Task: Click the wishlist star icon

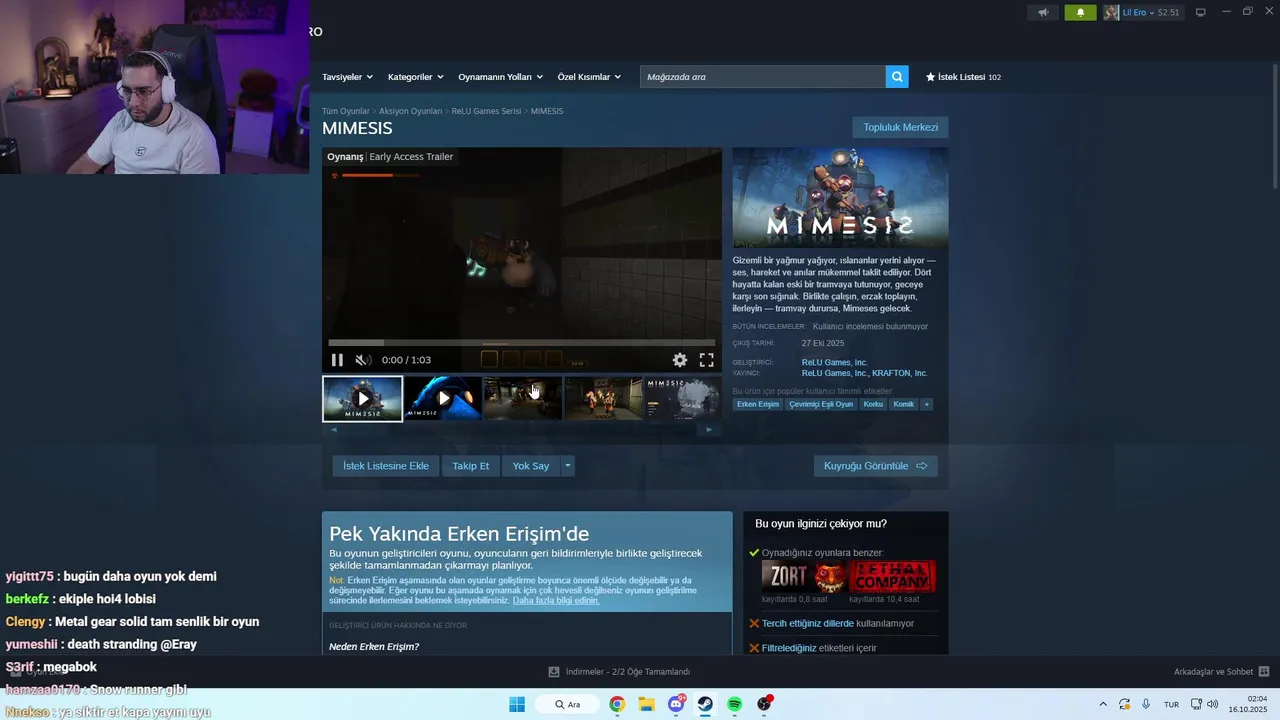Action: point(931,76)
